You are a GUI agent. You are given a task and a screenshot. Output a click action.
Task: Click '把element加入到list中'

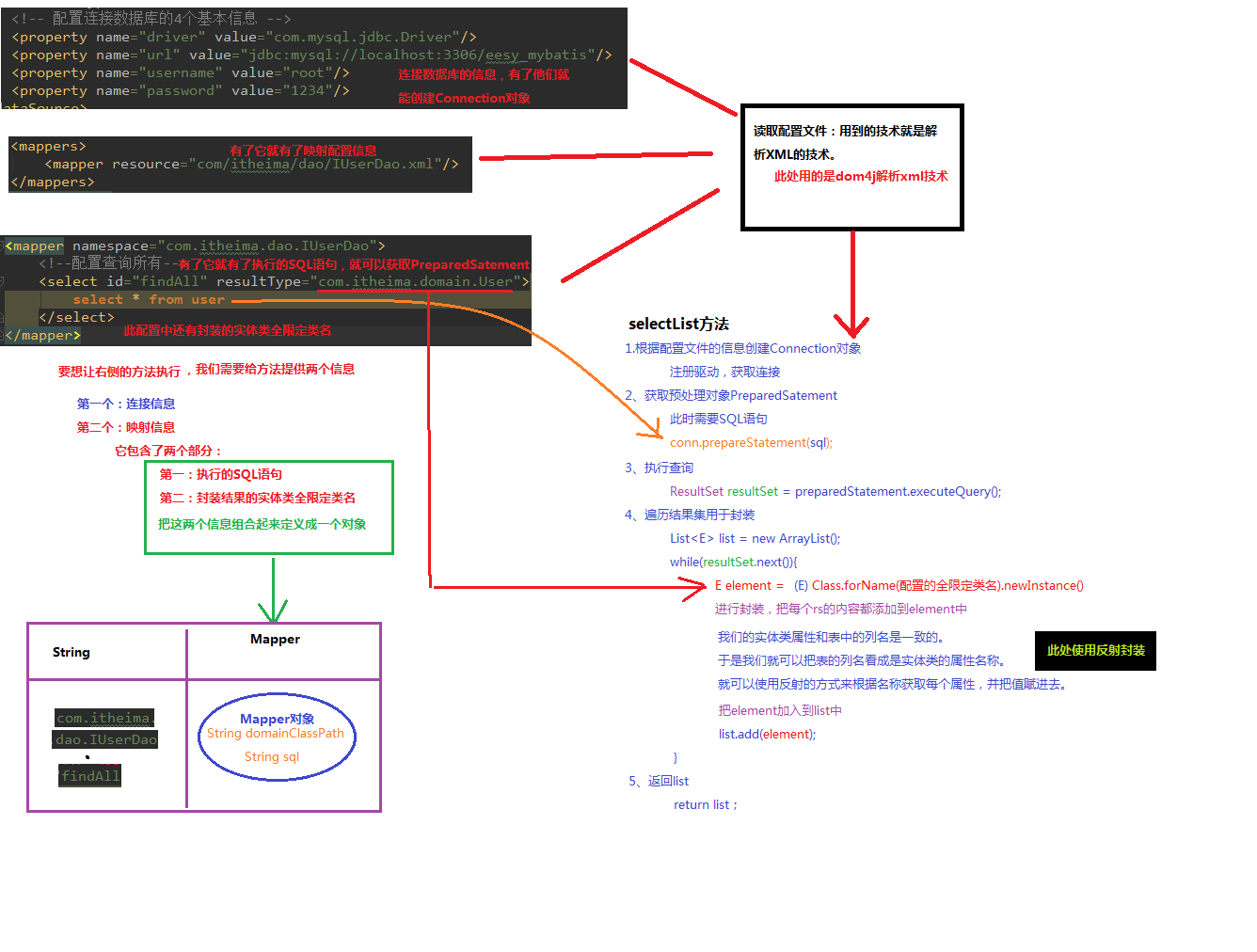pyautogui.click(x=780, y=710)
